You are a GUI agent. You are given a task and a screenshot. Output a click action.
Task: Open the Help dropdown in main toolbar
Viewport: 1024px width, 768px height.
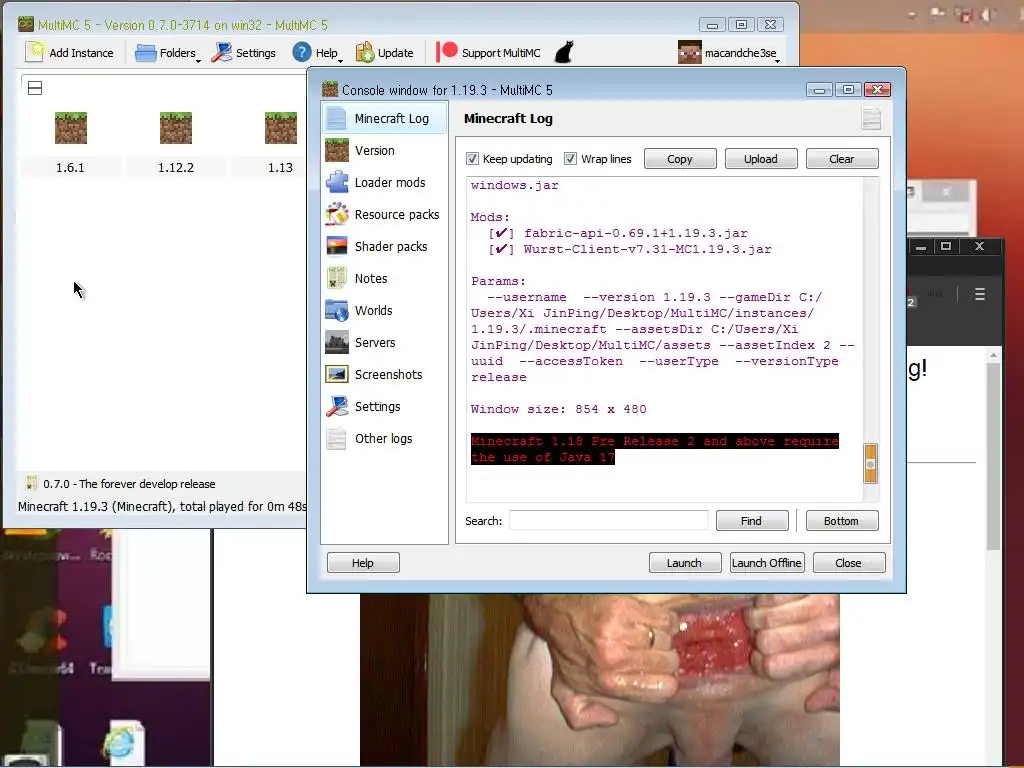click(317, 53)
